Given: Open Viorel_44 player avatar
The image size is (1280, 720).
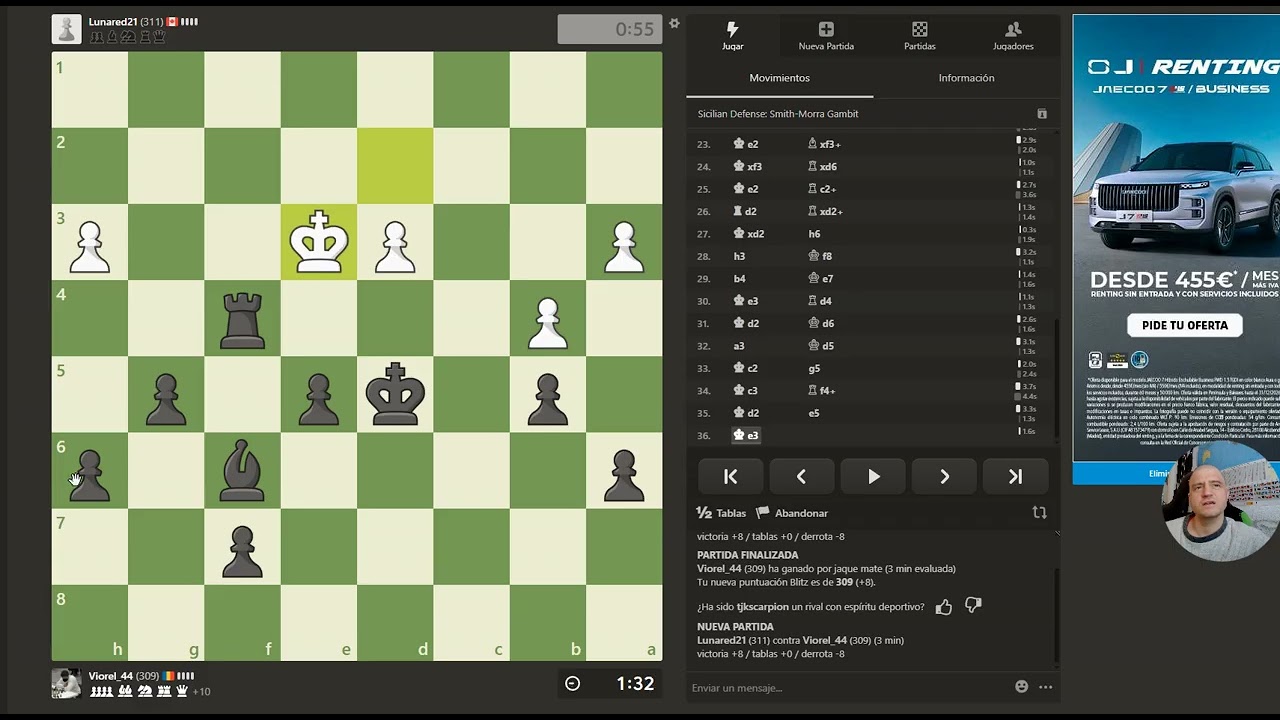Looking at the screenshot, I should [x=66, y=683].
